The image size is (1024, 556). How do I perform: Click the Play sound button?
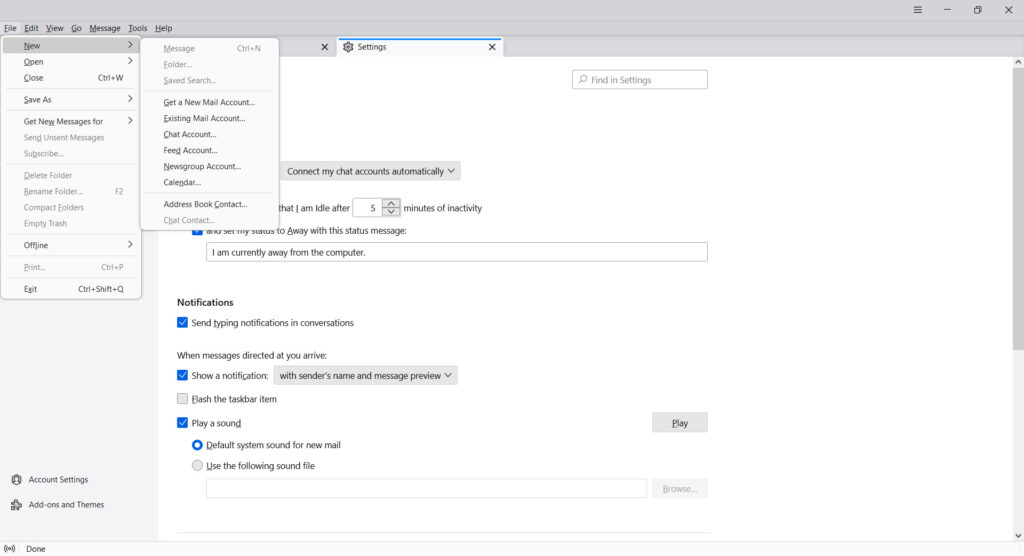tap(679, 423)
